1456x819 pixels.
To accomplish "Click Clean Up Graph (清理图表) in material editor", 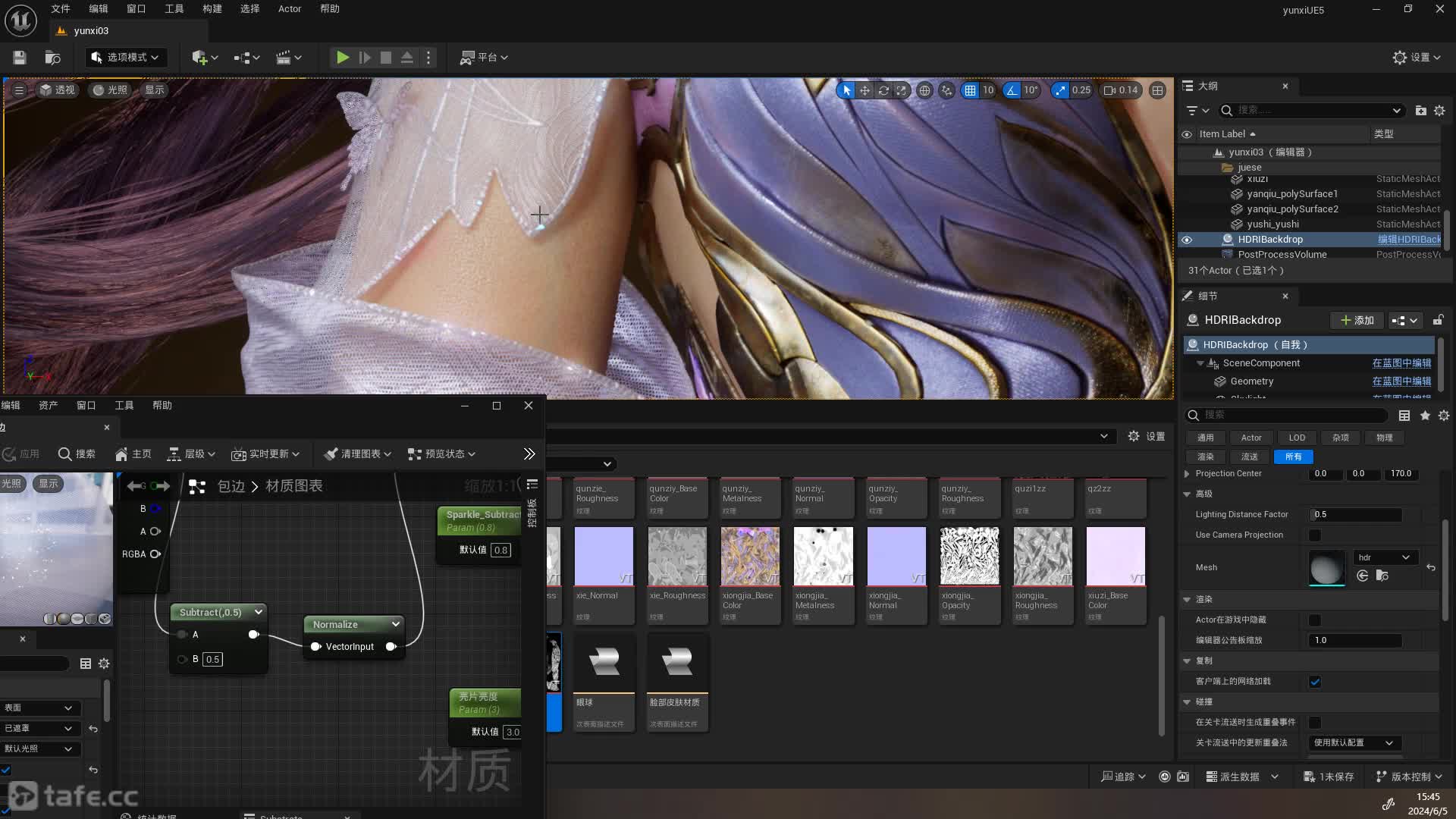I will (357, 454).
